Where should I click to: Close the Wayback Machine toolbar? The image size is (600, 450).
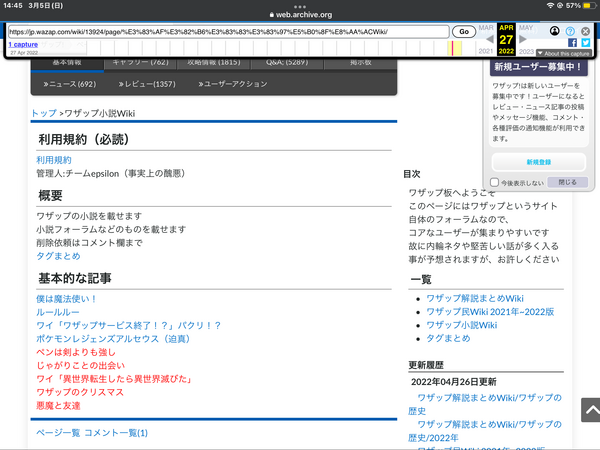(x=586, y=31)
